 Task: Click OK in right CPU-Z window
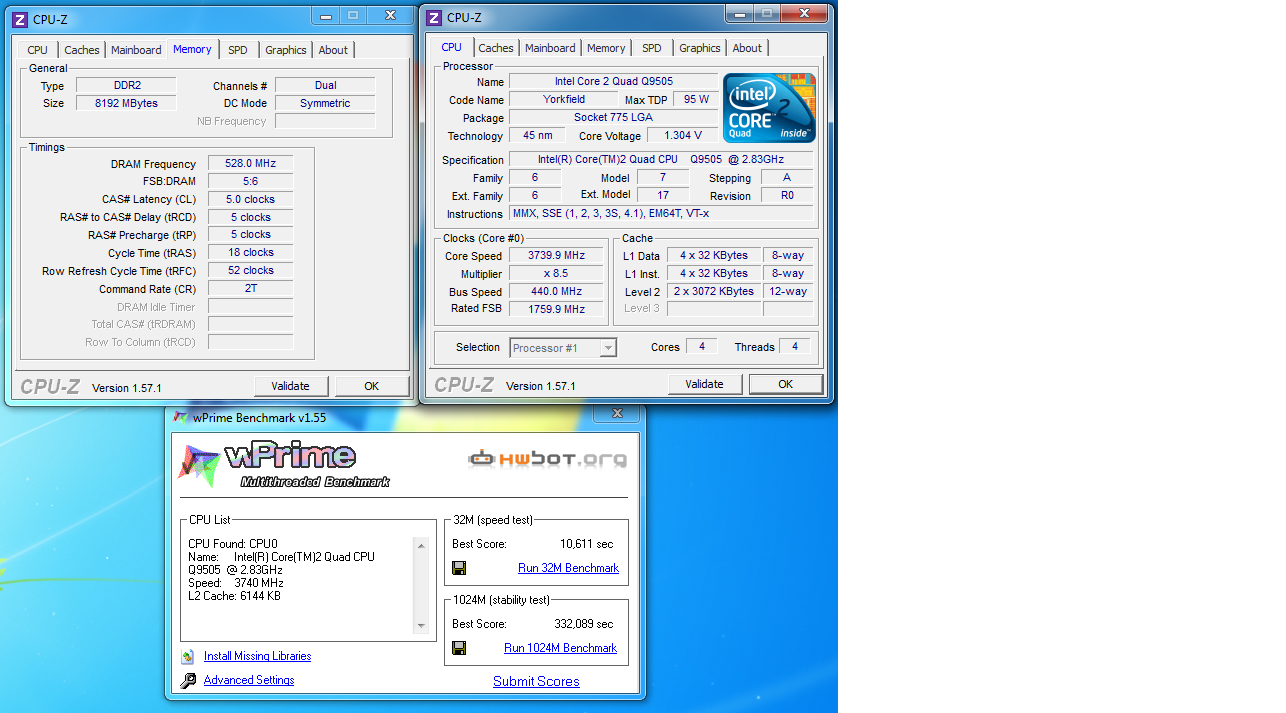tap(786, 384)
